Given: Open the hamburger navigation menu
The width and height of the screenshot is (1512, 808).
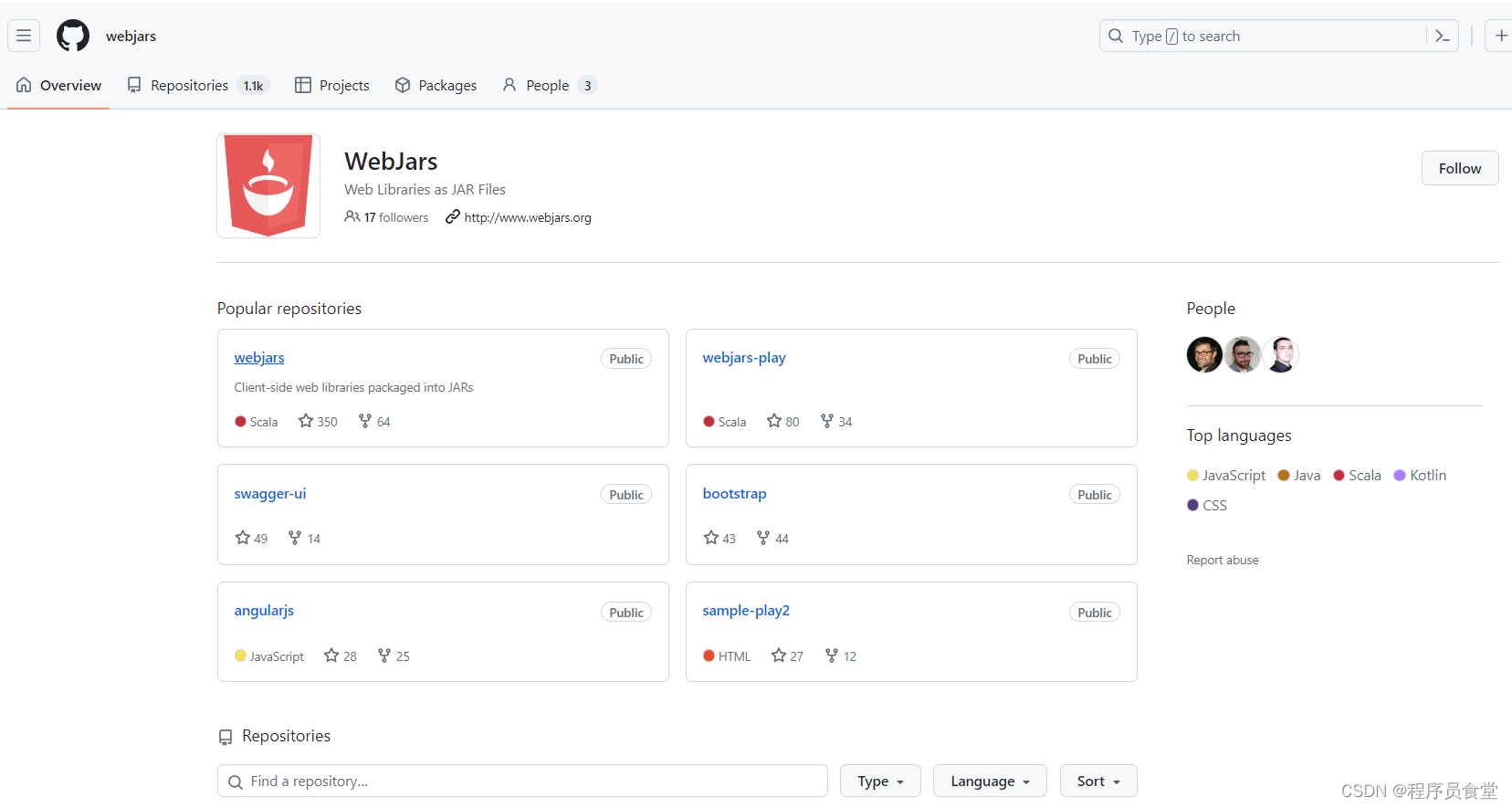Looking at the screenshot, I should click(x=24, y=36).
